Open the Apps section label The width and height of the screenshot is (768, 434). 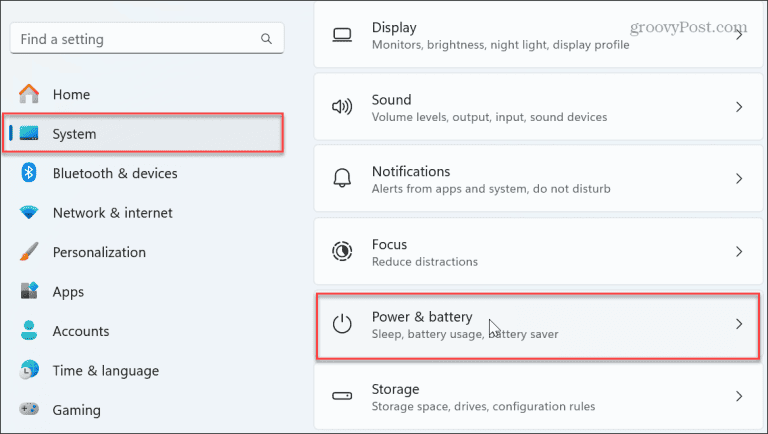pos(68,292)
